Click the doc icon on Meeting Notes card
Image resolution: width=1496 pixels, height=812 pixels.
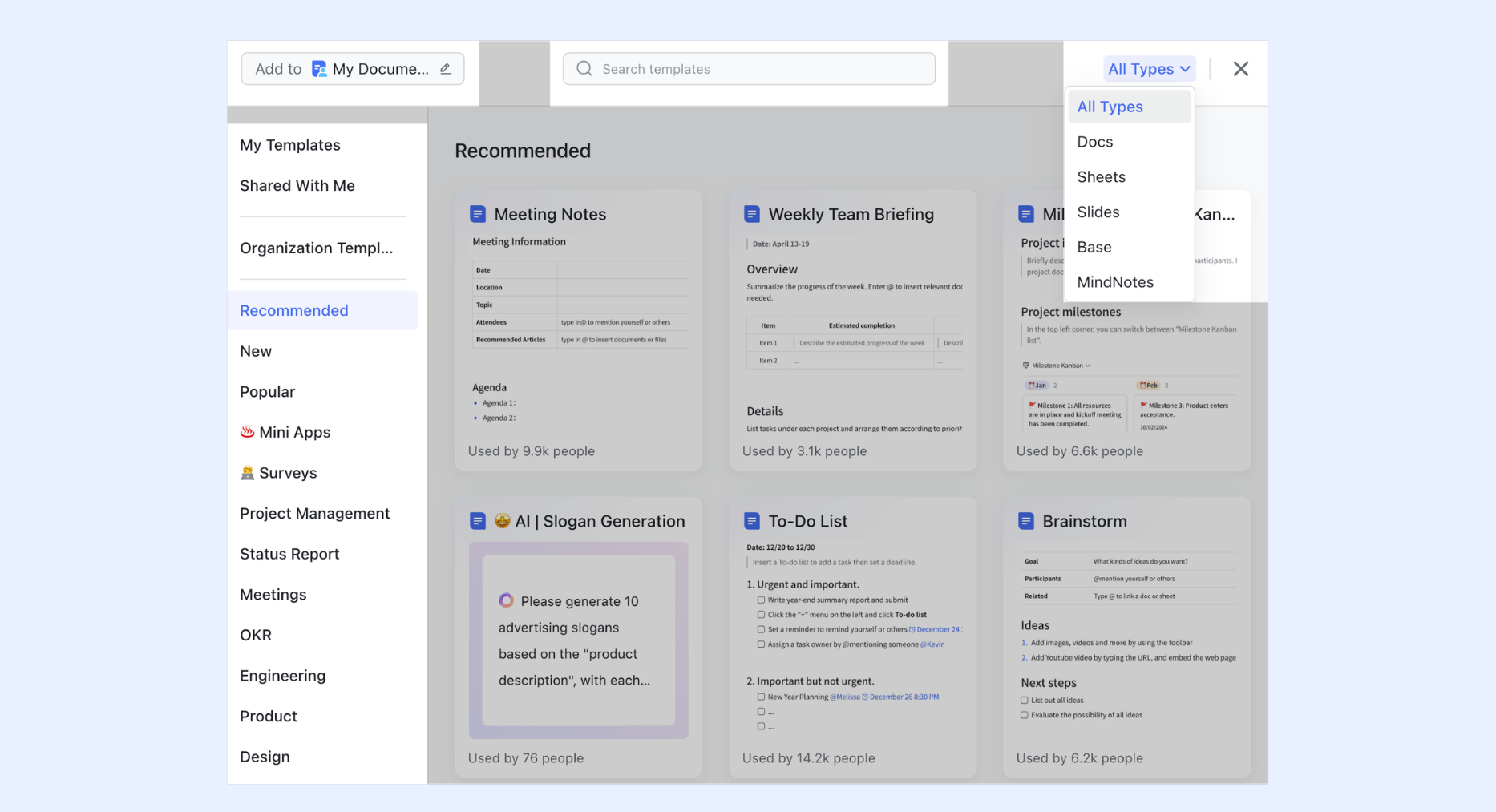478,214
